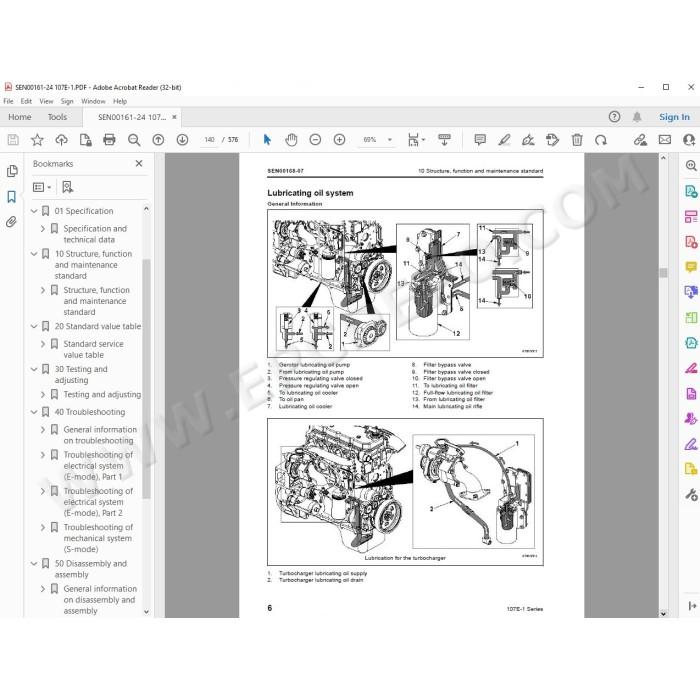Viewport: 700px width, 700px height.
Task: Click the document scrollbar down arrow
Action: (663, 613)
